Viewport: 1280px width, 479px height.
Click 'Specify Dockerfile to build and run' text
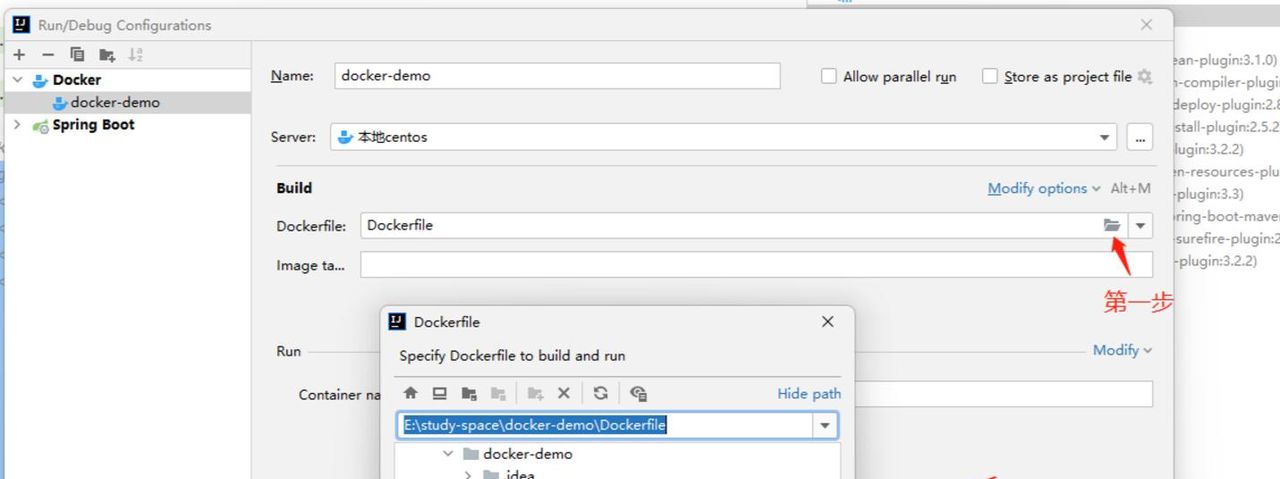pos(512,356)
